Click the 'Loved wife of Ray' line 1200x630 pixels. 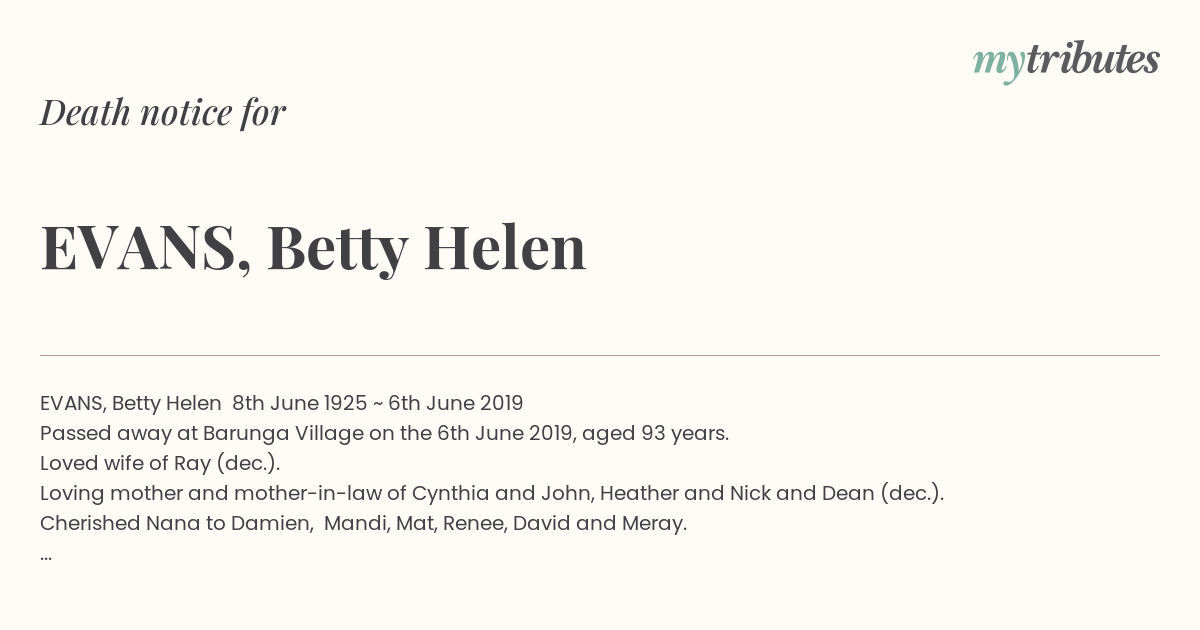pos(160,463)
